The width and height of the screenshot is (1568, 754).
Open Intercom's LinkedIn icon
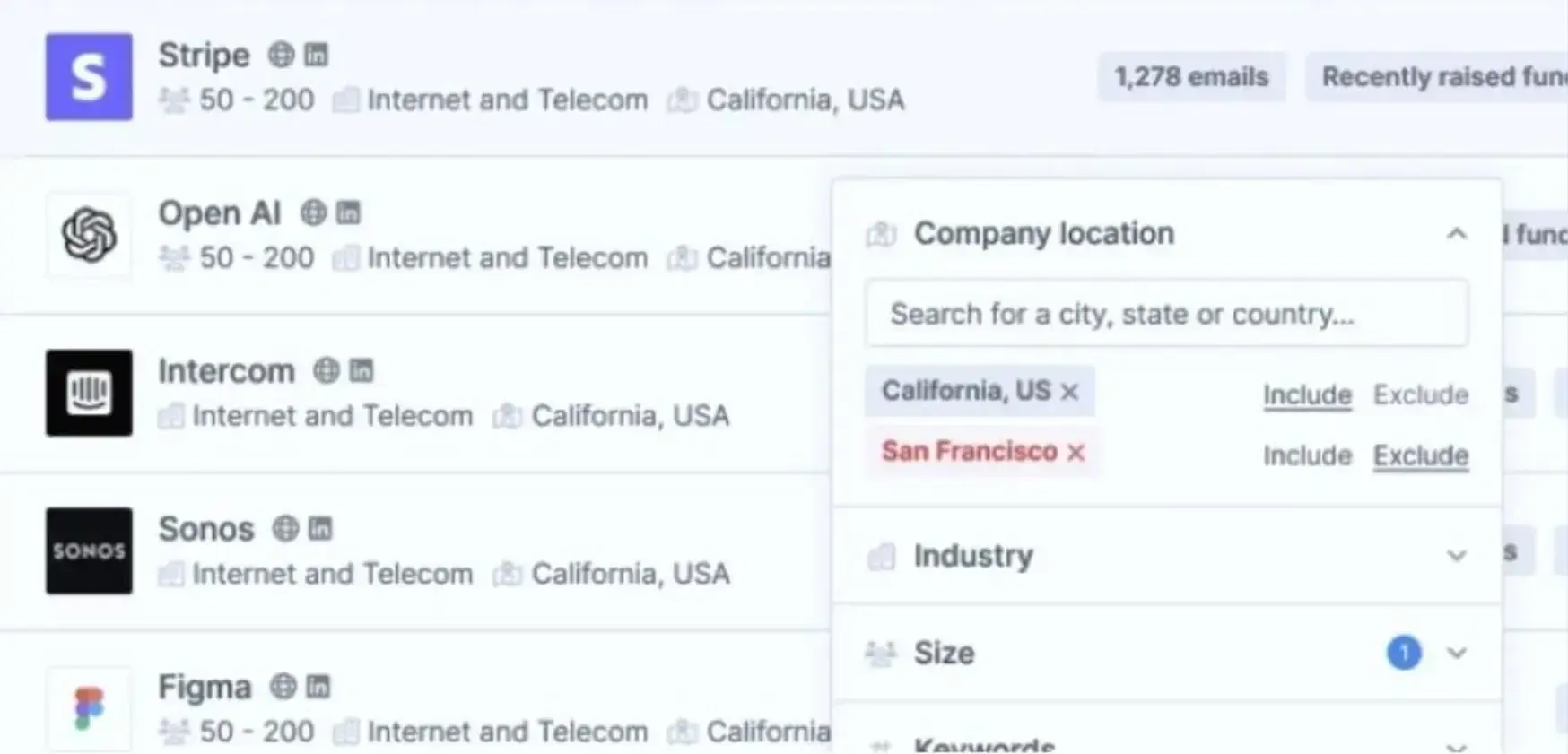(x=360, y=370)
